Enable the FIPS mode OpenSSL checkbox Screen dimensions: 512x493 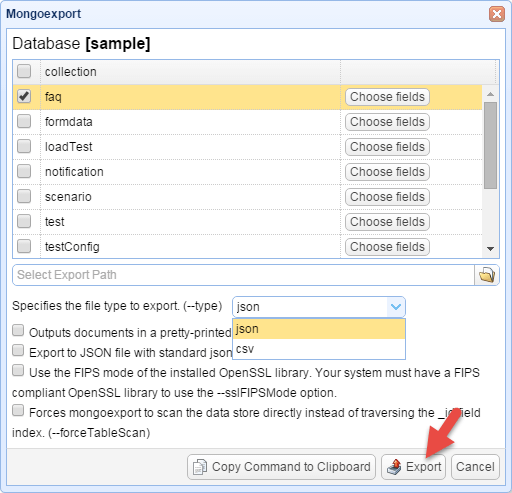(x=18, y=370)
